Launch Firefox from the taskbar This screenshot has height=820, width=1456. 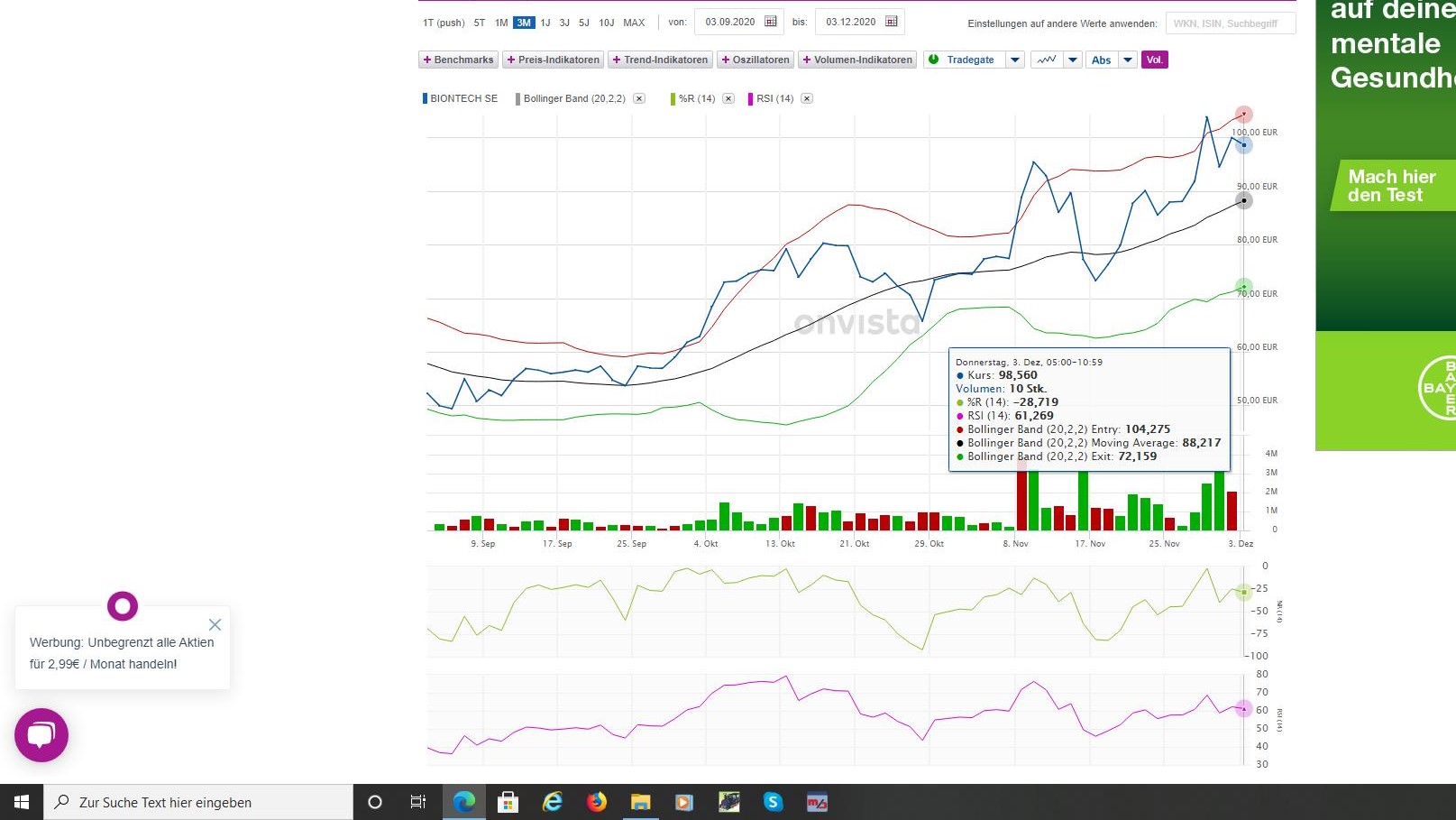[597, 802]
